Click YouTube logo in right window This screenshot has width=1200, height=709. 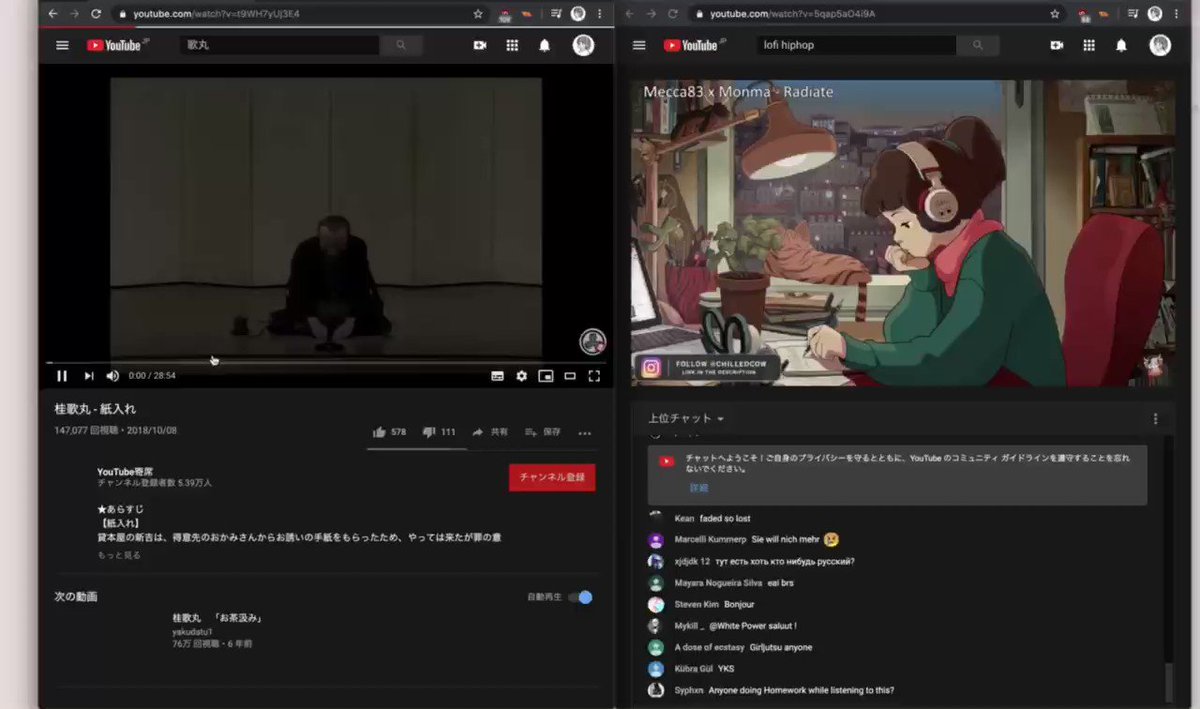click(693, 45)
